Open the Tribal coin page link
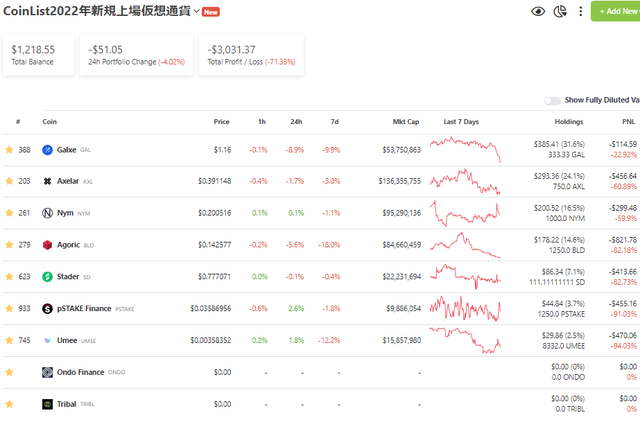The image size is (640, 422). pyautogui.click(x=67, y=404)
